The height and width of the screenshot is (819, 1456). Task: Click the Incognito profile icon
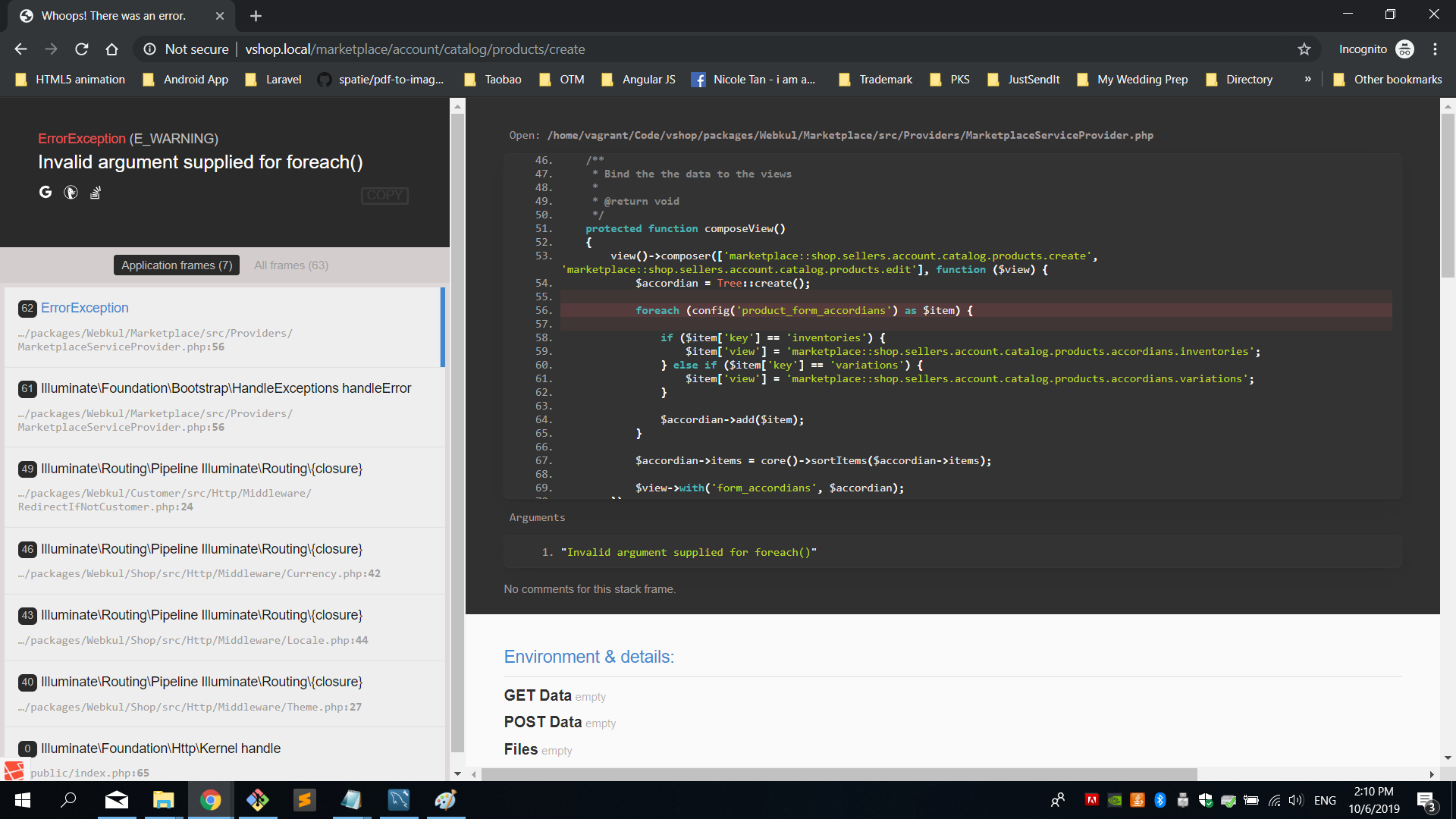pos(1406,49)
